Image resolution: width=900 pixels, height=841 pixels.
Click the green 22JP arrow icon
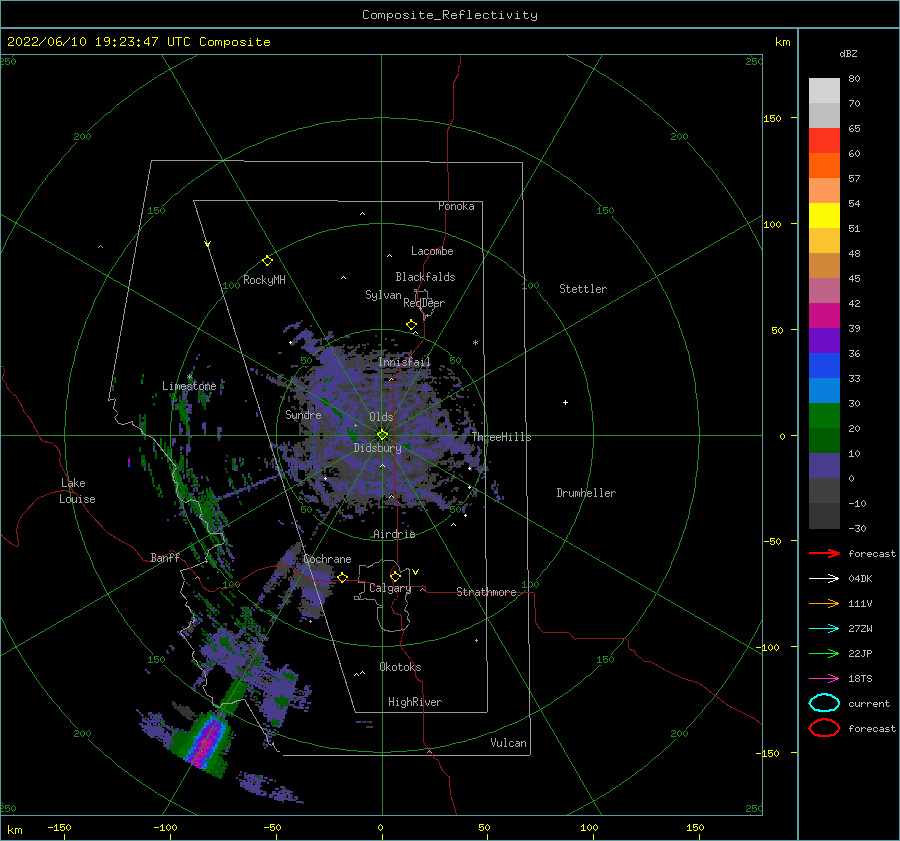click(x=824, y=653)
